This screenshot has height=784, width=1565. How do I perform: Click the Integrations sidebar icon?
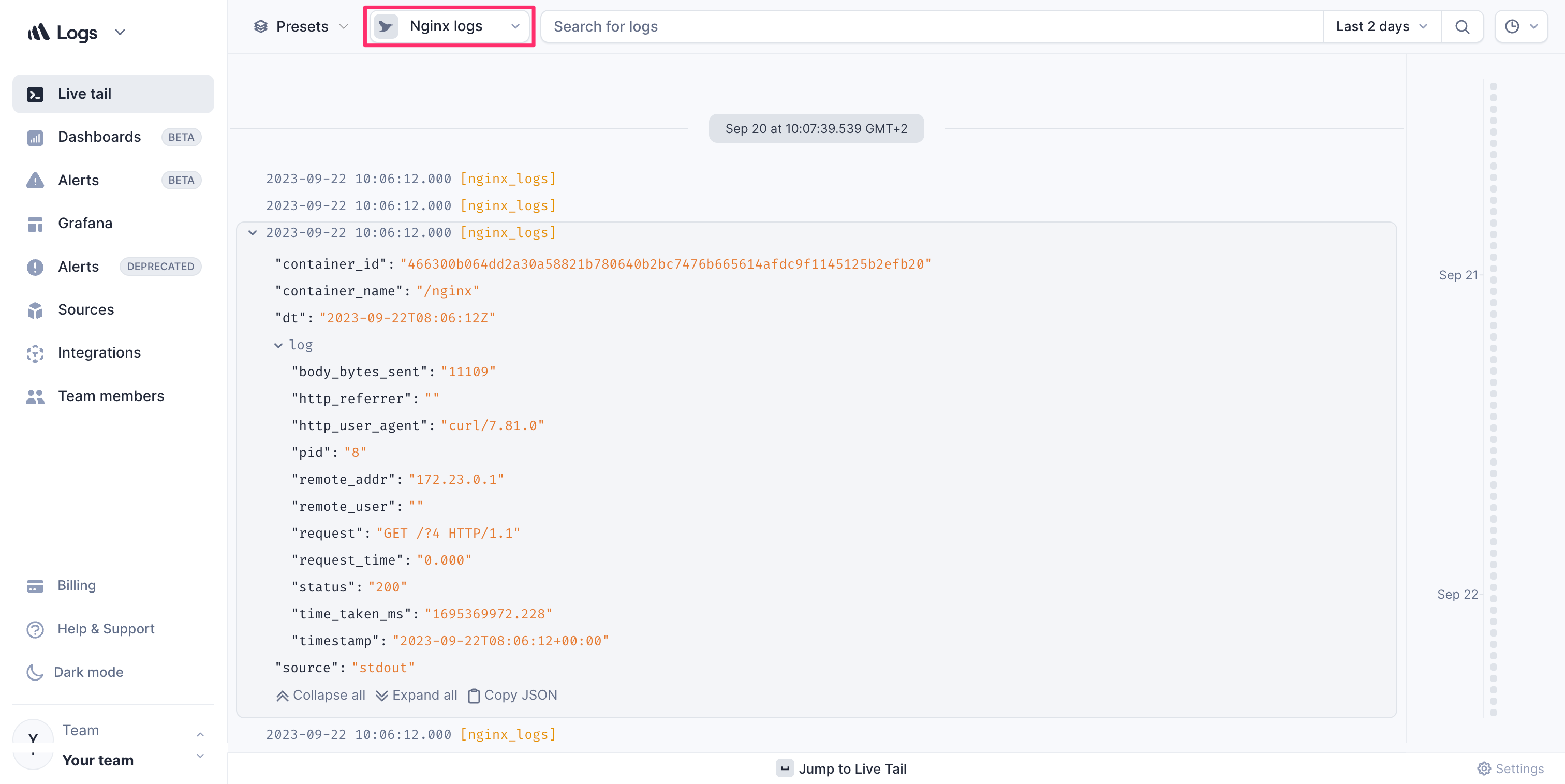click(x=35, y=352)
